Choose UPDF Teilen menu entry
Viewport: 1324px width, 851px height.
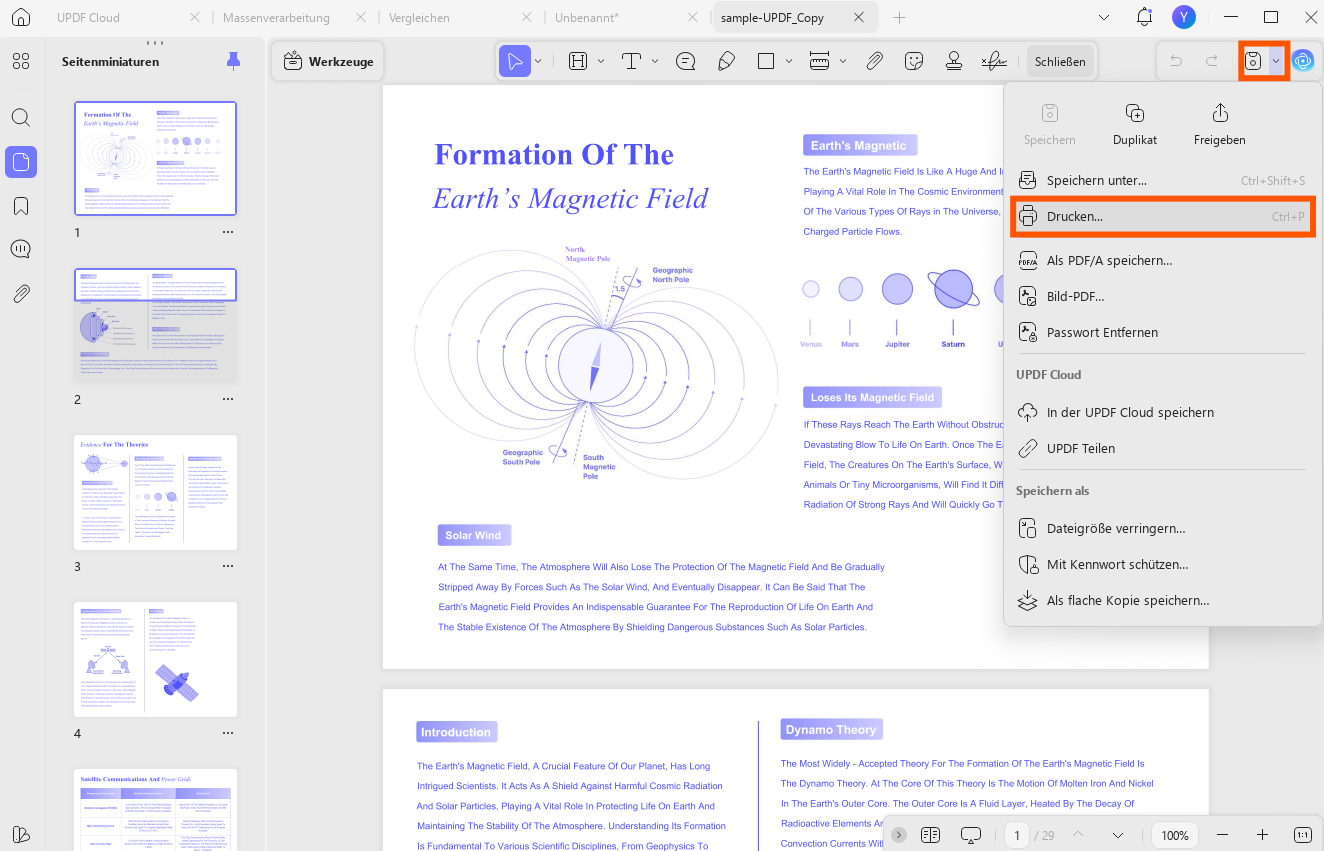pyautogui.click(x=1162, y=448)
